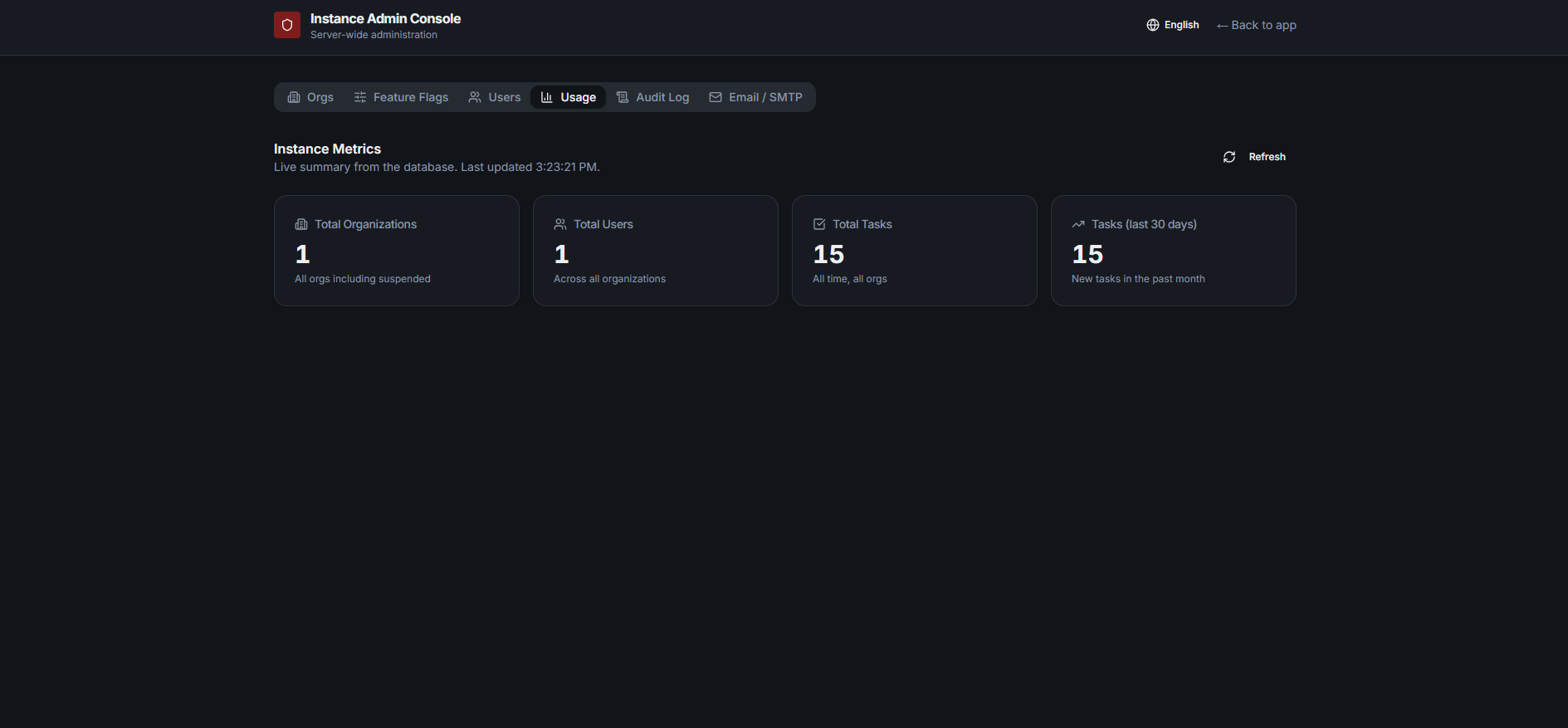Click the Refresh circular arrows icon

(x=1229, y=157)
